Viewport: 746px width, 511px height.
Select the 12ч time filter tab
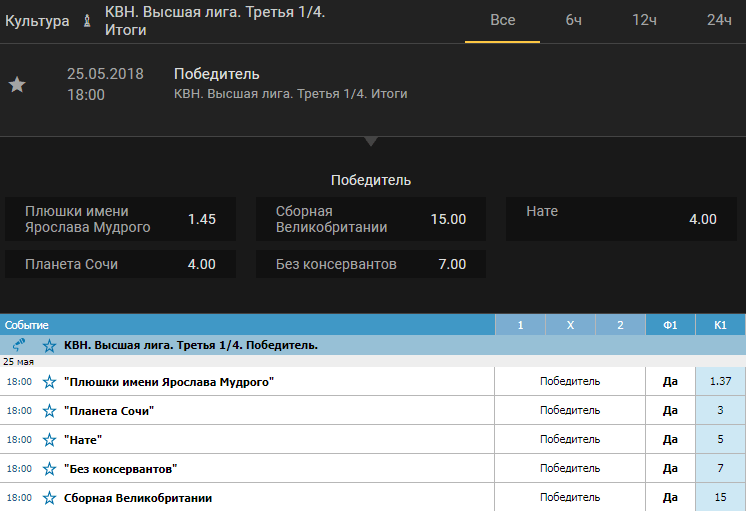(644, 20)
